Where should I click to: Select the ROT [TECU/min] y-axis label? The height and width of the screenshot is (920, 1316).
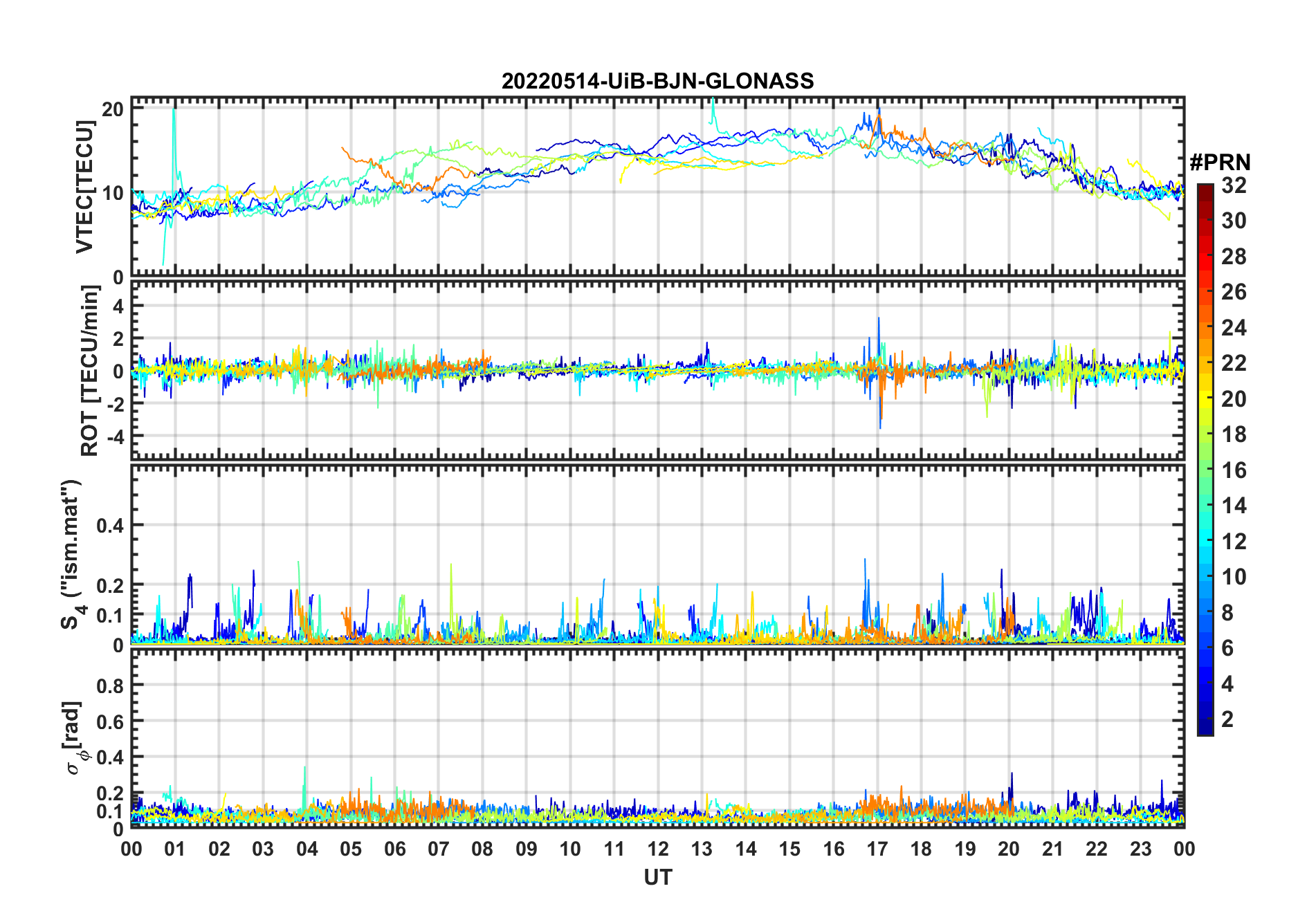[x=89, y=370]
